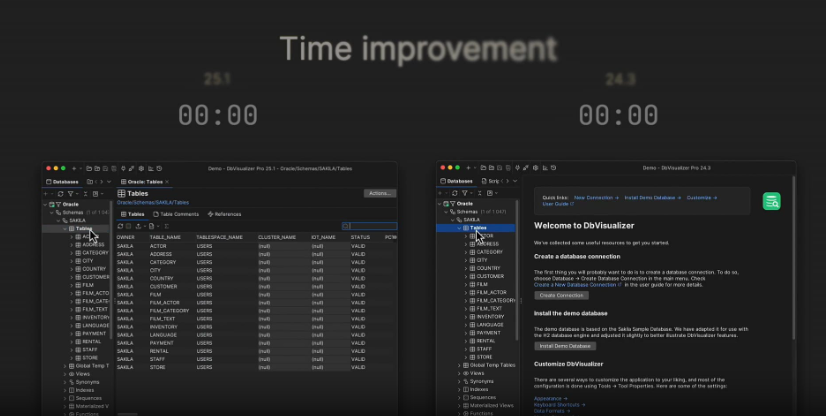Click the green DbVisualizer logo icon on welcome page
The width and height of the screenshot is (826, 416).
pyautogui.click(x=771, y=201)
